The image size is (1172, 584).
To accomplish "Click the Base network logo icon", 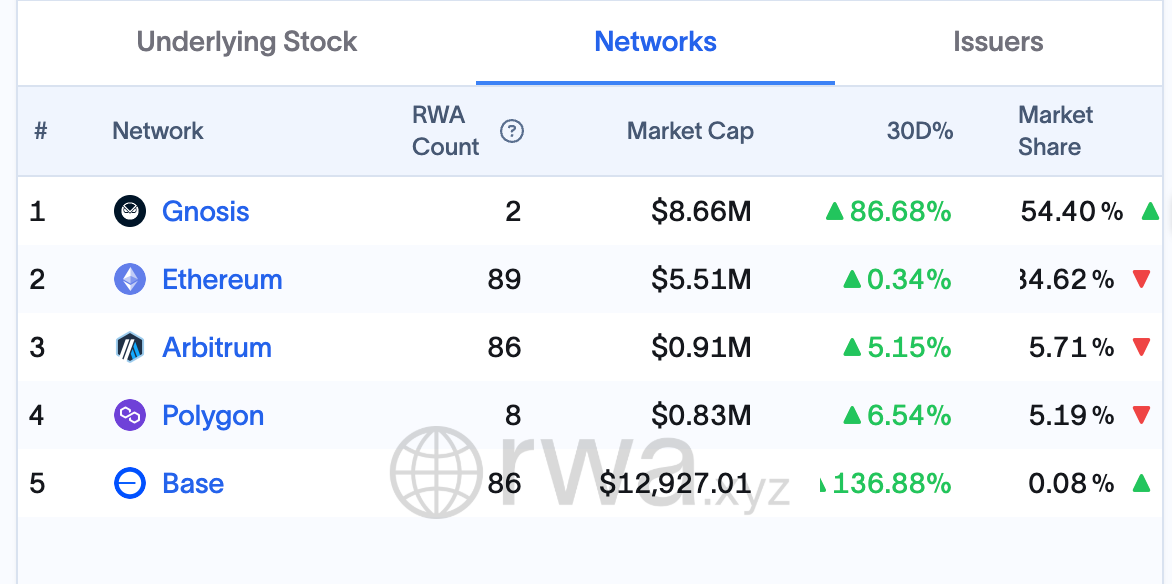I will [129, 483].
